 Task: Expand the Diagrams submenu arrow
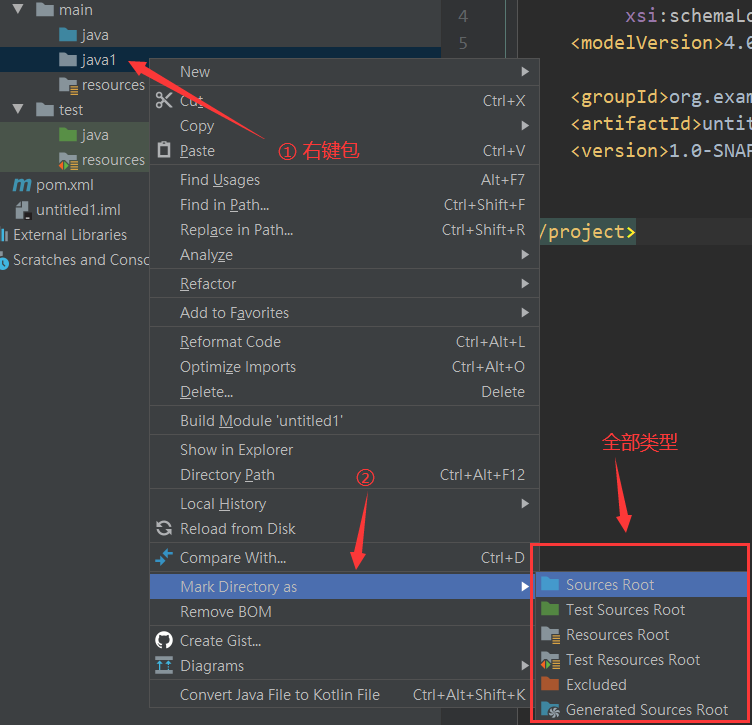click(525, 665)
